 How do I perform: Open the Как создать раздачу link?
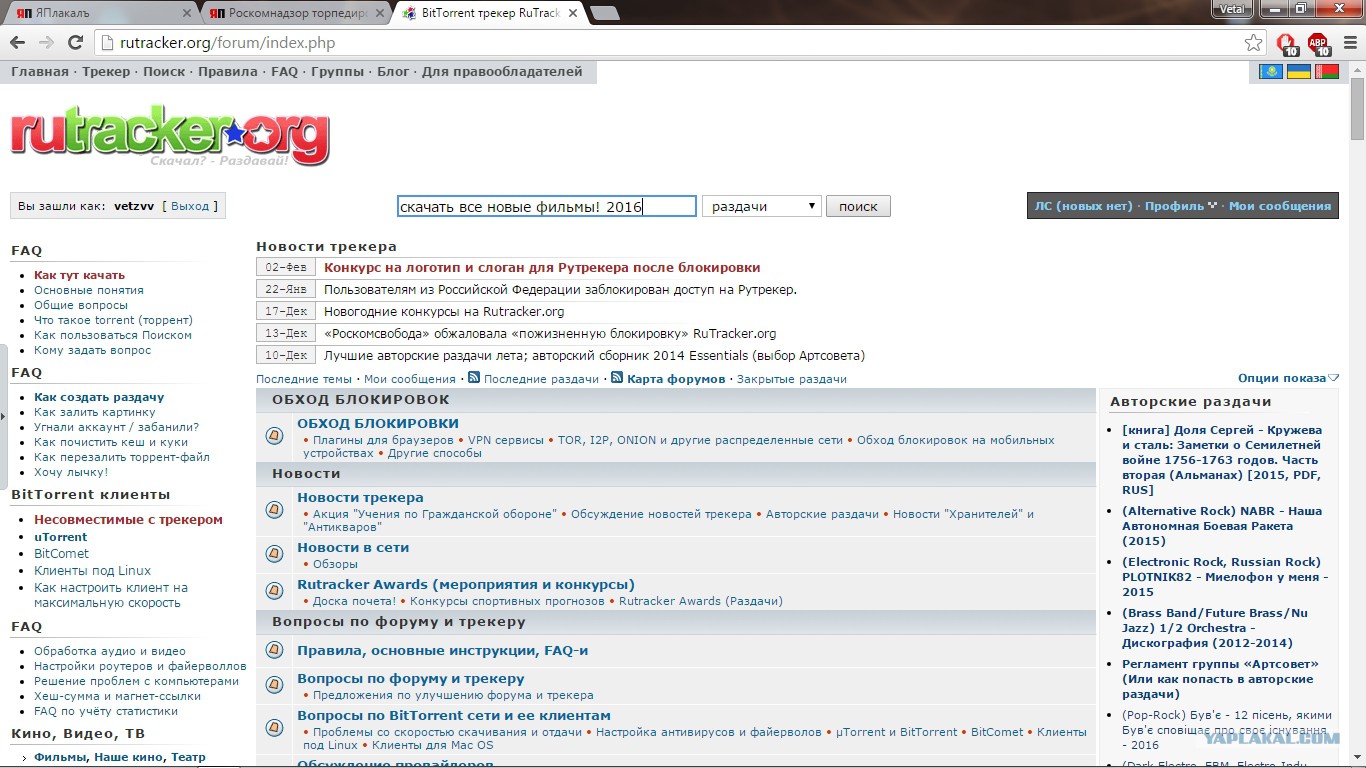tap(99, 397)
